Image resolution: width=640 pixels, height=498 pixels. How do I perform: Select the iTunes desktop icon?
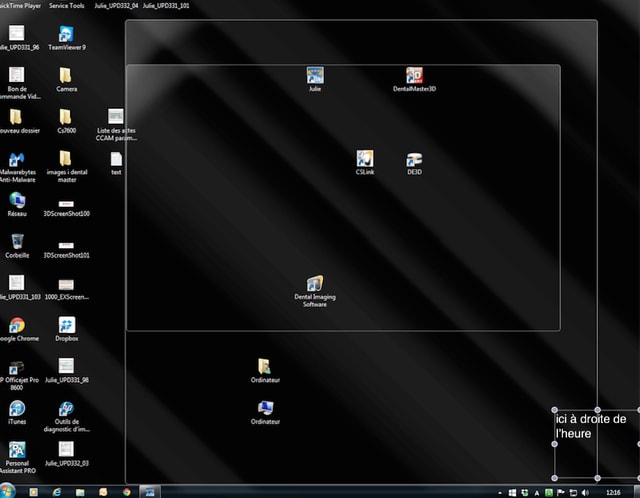tap(17, 409)
